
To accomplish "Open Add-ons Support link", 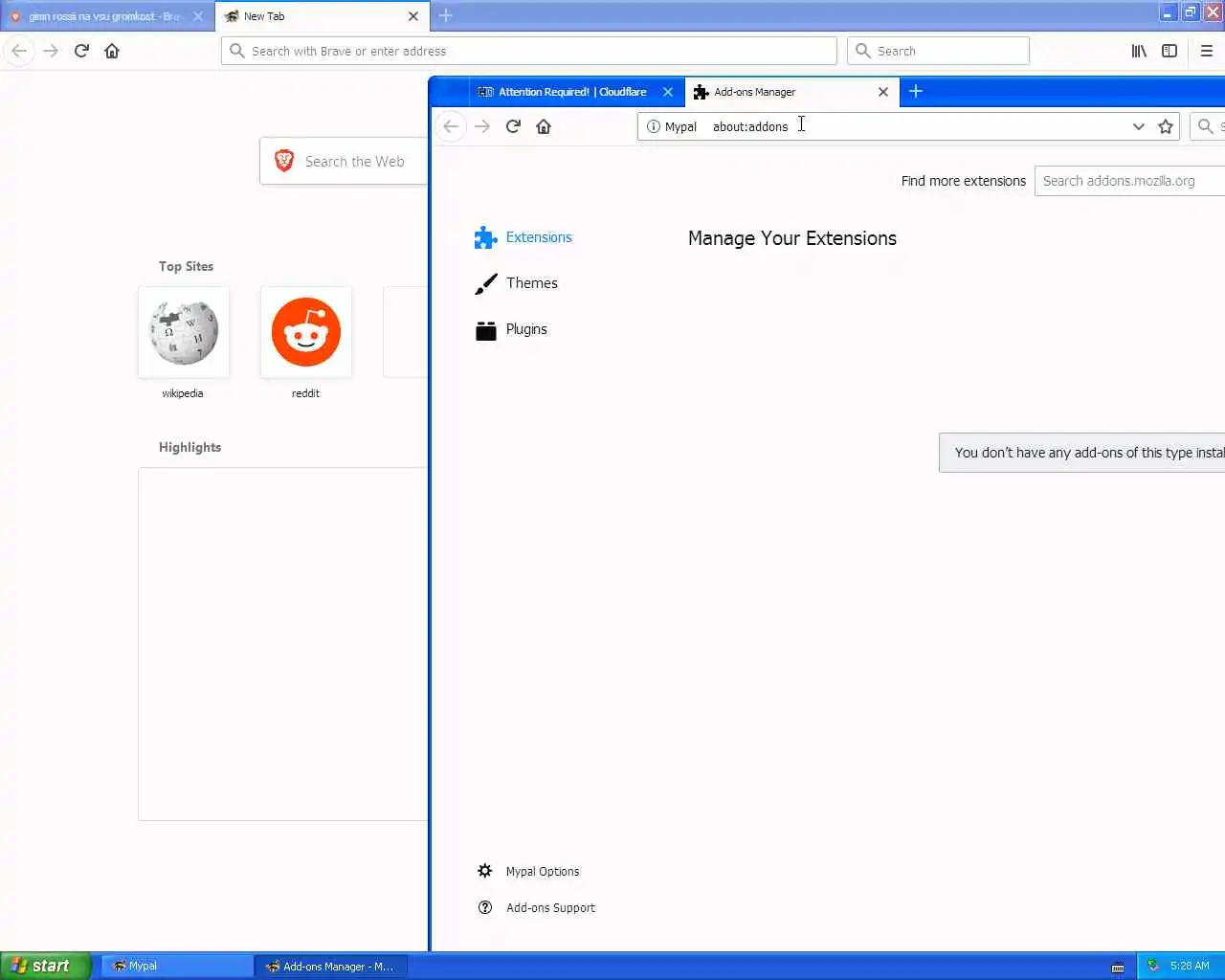I will (x=536, y=907).
